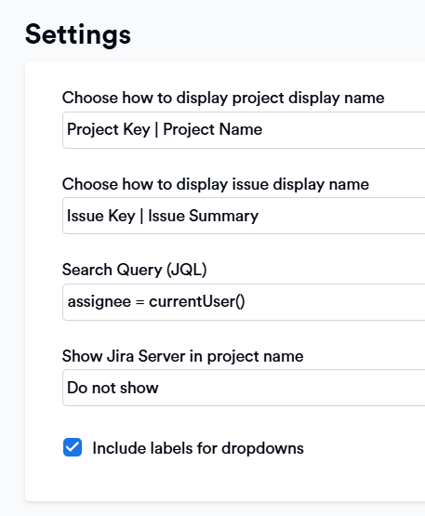Click the word 'assignee' in the JQL query
This screenshot has width=425, height=516.
[99, 302]
